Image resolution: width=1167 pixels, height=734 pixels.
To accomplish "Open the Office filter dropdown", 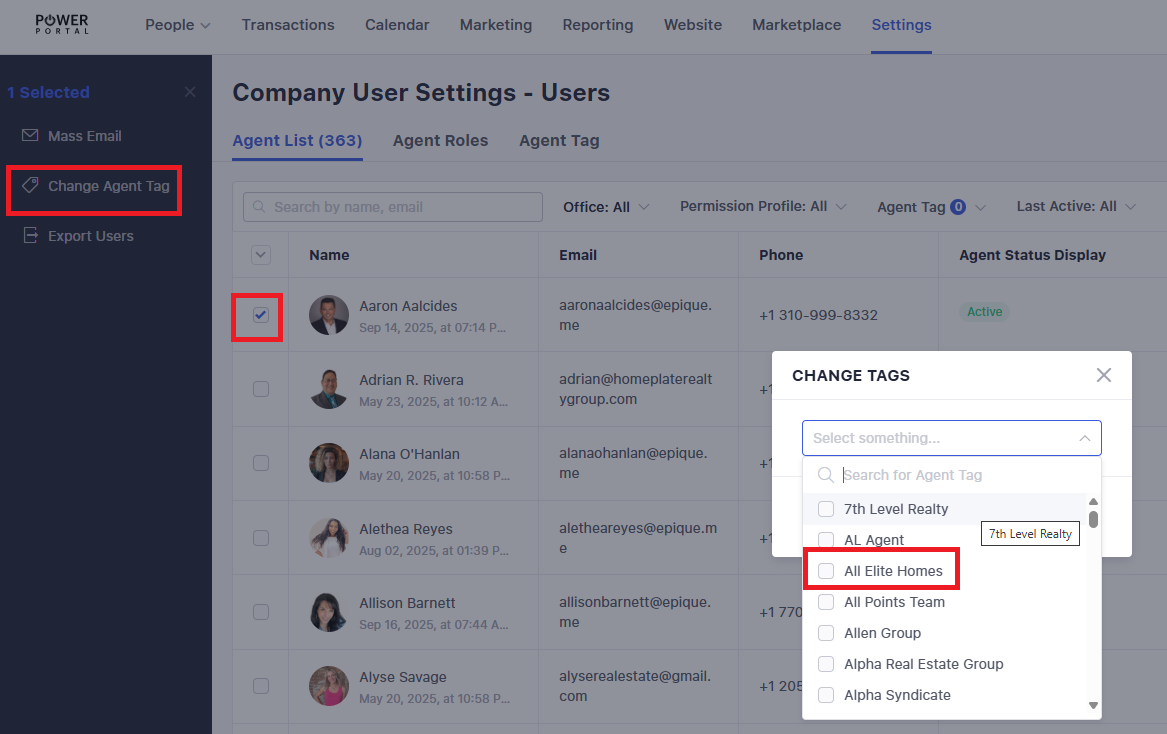I will point(606,207).
